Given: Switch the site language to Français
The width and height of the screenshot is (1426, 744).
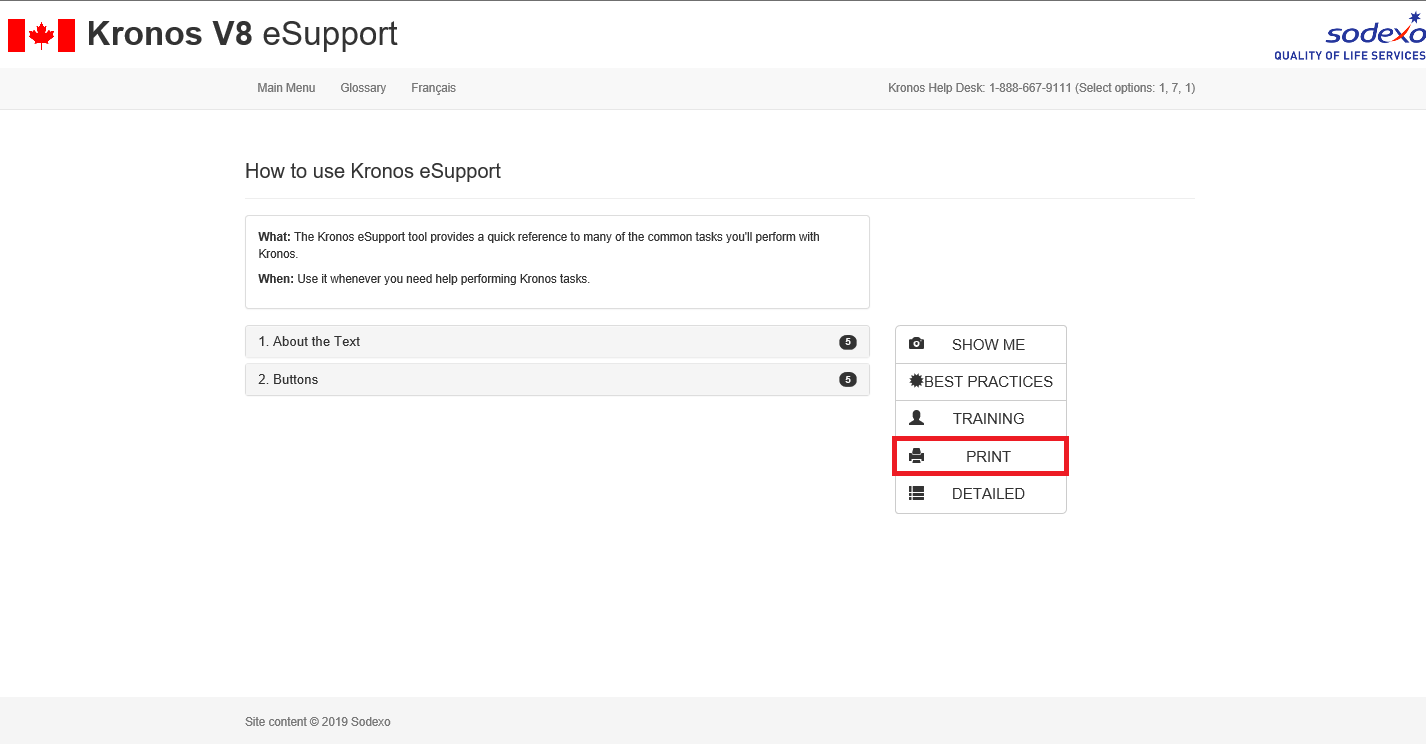Looking at the screenshot, I should [x=433, y=88].
